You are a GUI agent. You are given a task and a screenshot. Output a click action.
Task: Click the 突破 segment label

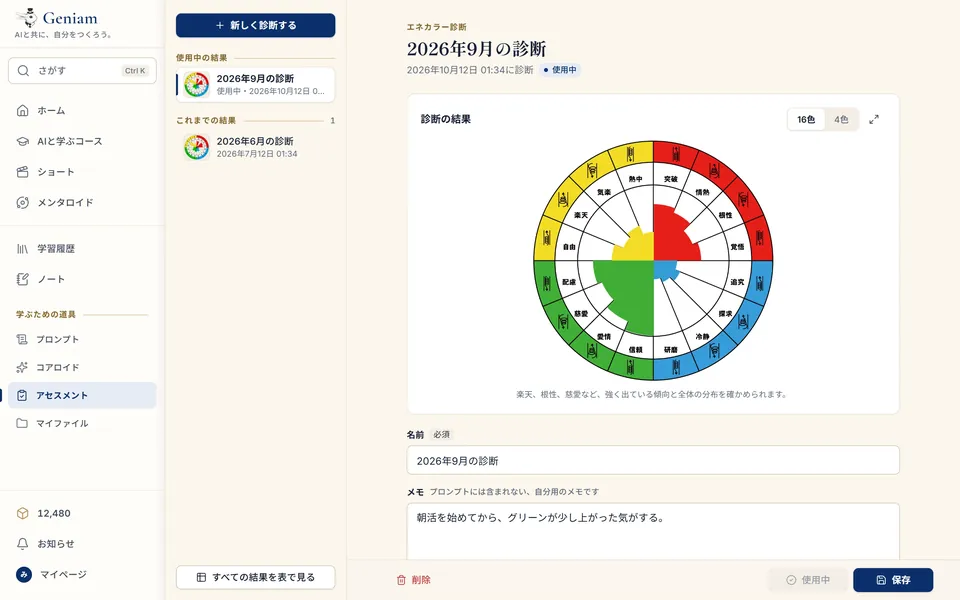[671, 179]
